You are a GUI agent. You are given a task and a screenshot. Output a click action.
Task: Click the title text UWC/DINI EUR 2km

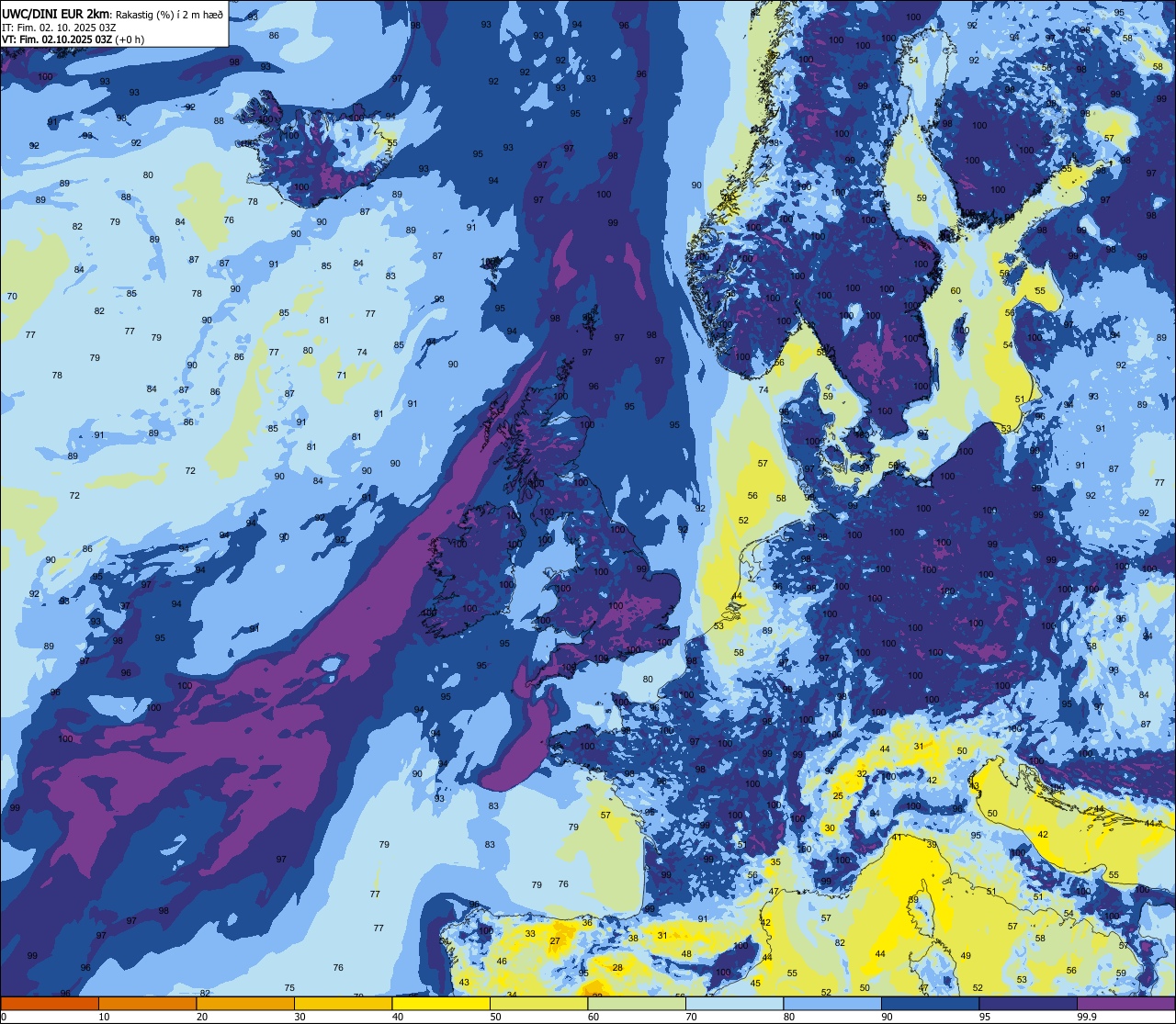(x=56, y=13)
